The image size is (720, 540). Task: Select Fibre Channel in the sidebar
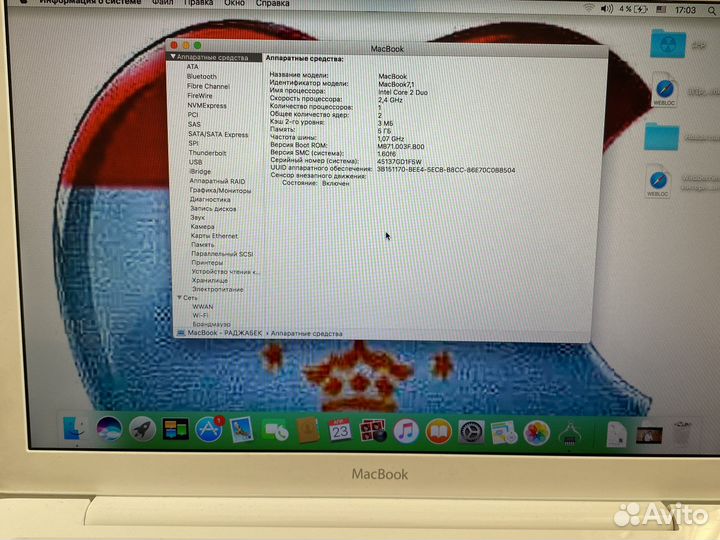[208, 86]
